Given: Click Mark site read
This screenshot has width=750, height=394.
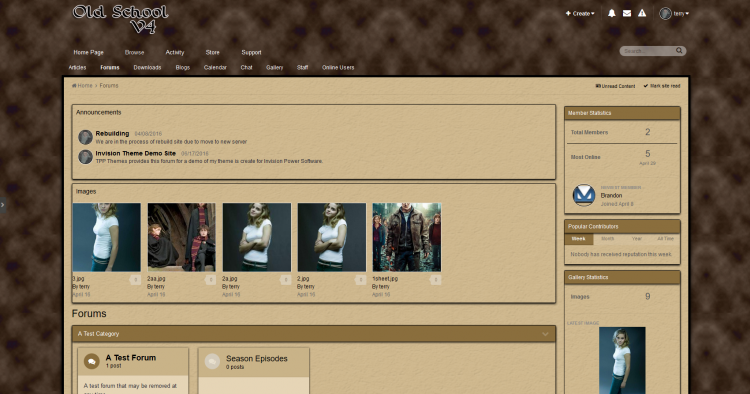Looking at the screenshot, I should tap(662, 86).
